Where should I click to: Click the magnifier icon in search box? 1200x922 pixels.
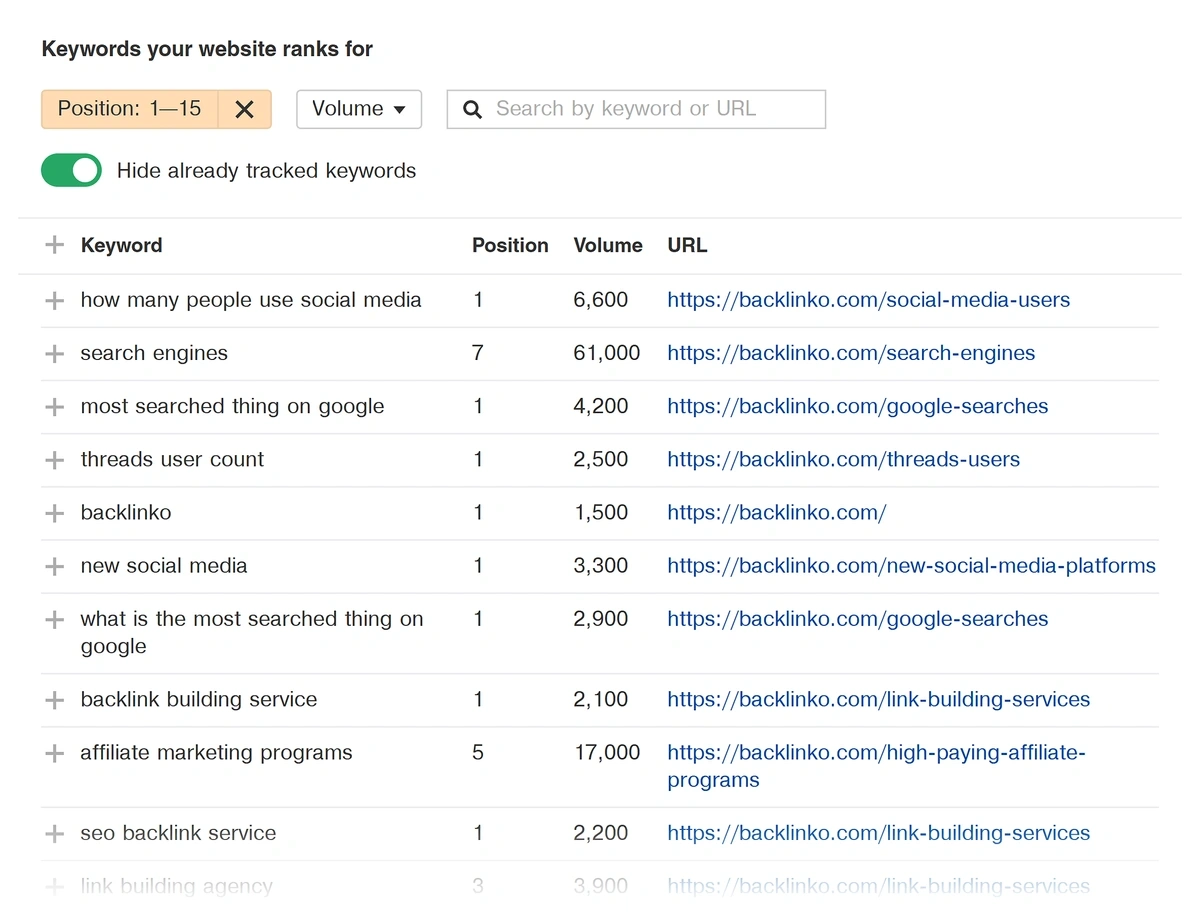tap(473, 109)
